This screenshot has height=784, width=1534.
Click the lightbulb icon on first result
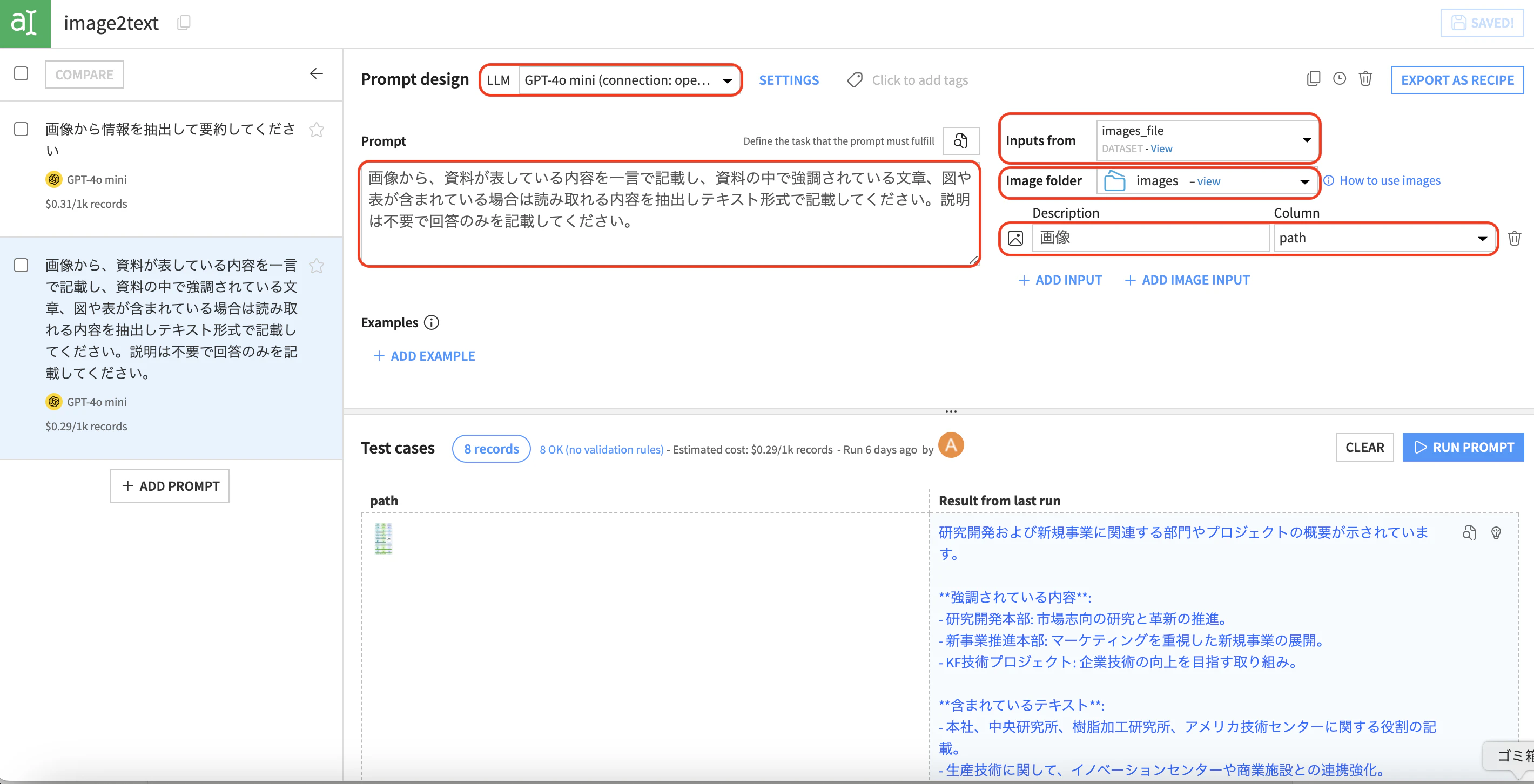(x=1496, y=533)
